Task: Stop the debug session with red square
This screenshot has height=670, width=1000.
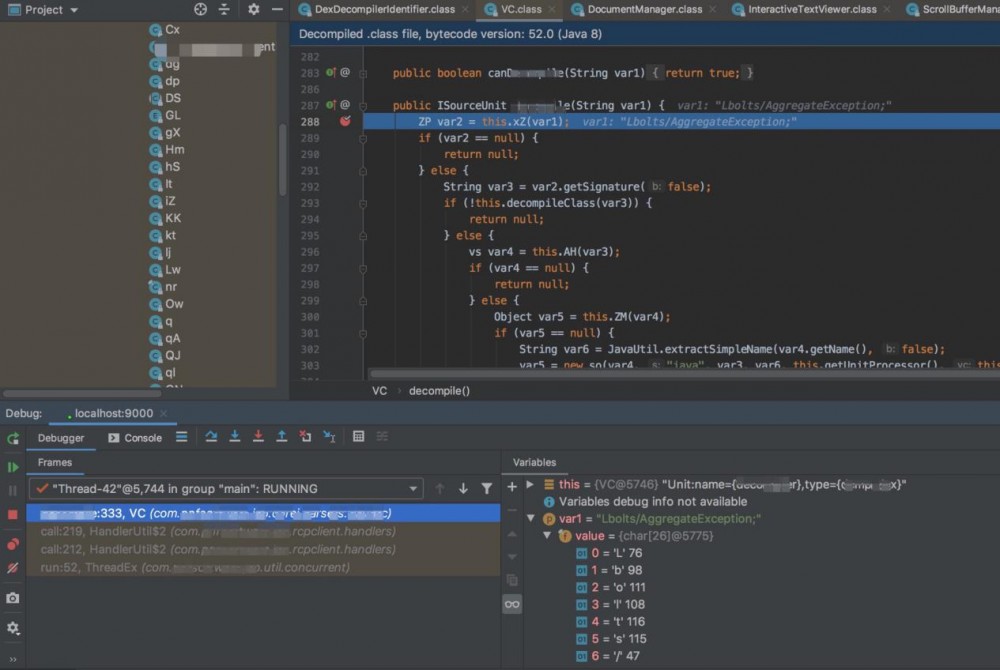Action: (x=13, y=514)
